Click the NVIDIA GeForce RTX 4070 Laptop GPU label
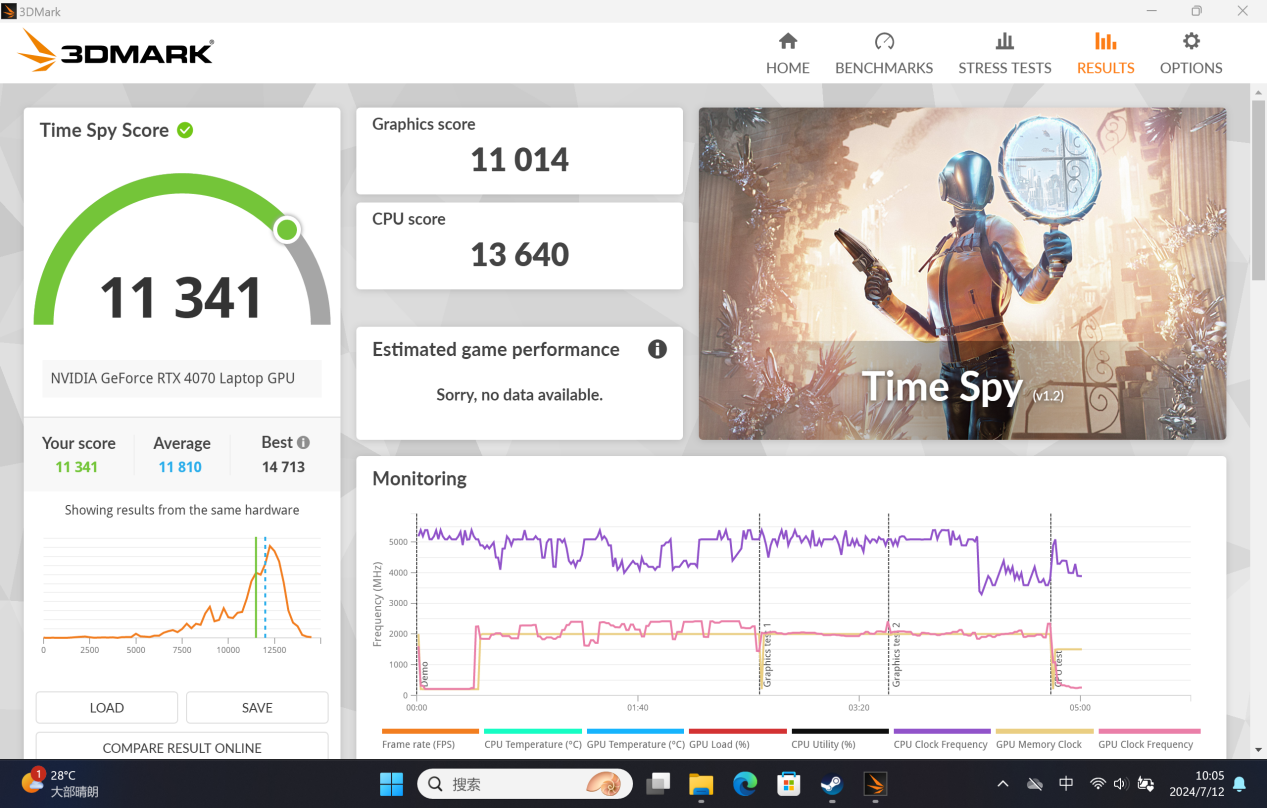1267x808 pixels. (x=173, y=378)
